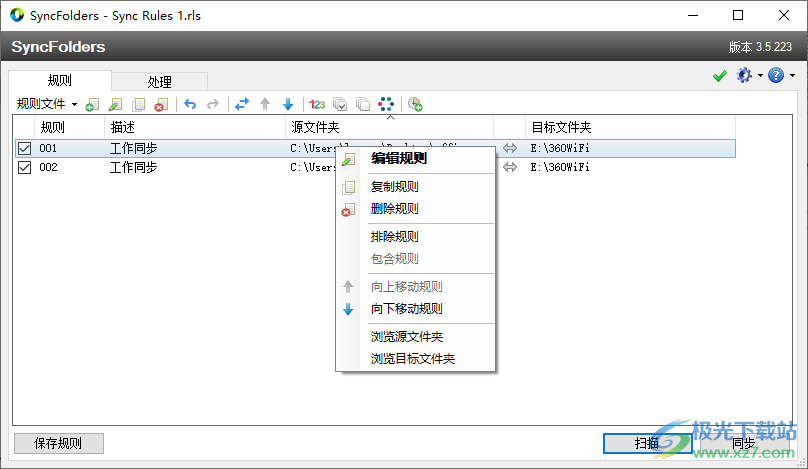Choose 编辑规则 from the context menu

(x=415, y=159)
